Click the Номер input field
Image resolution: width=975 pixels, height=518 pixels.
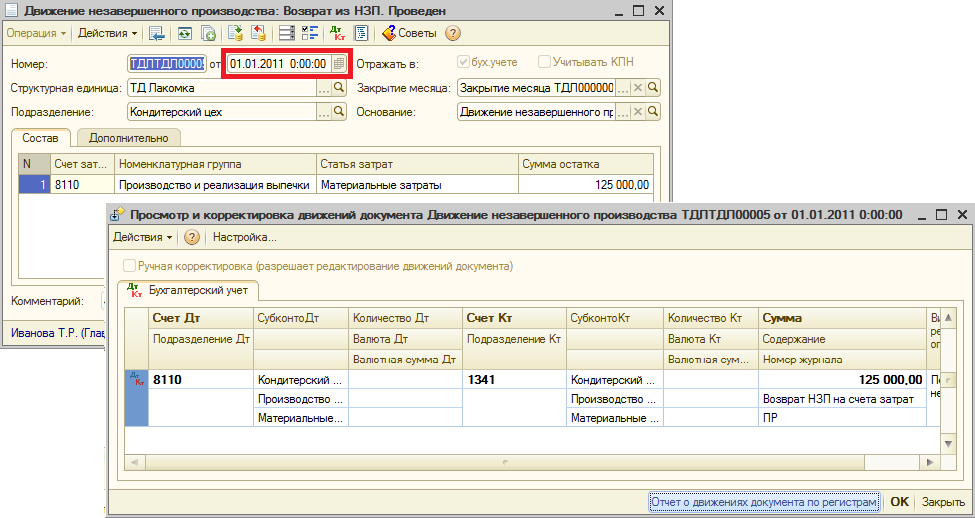pyautogui.click(x=166, y=64)
